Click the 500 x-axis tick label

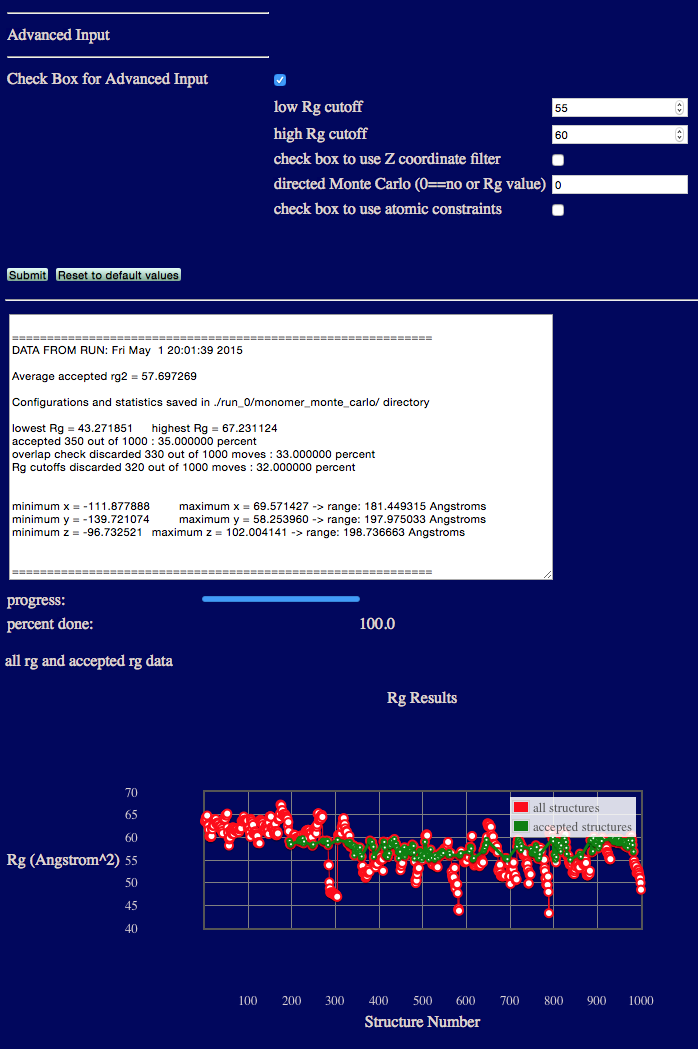422,1001
